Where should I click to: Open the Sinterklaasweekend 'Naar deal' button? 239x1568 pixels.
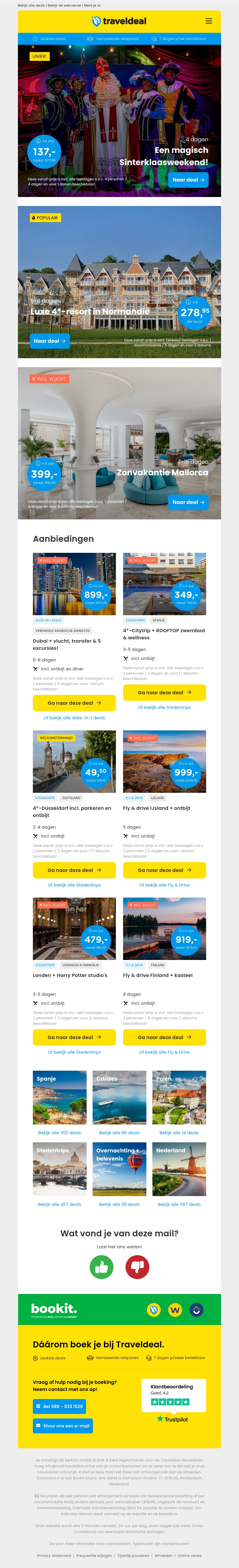189,180
